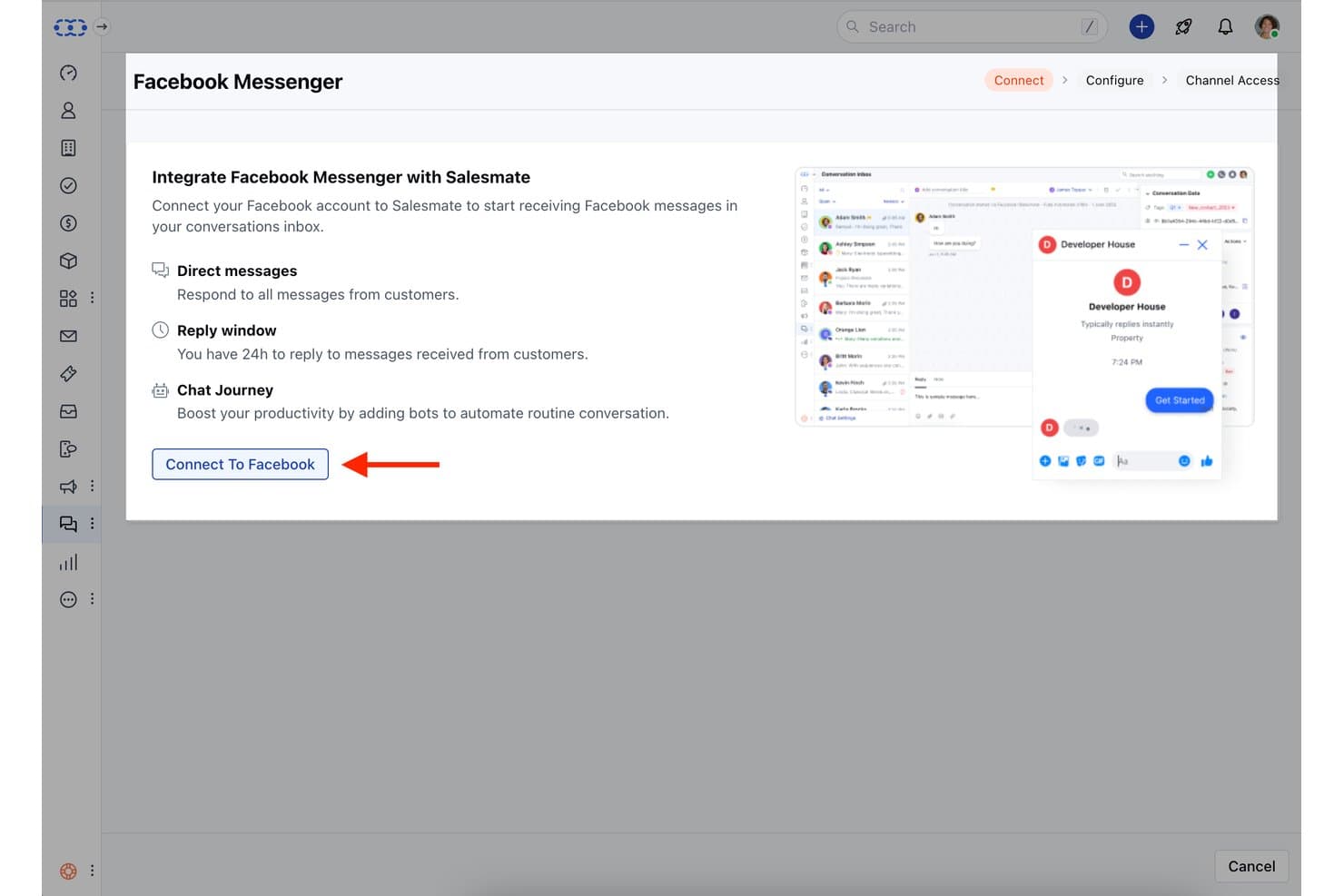Open Emails with the envelope icon
Viewport: 1344px width, 896px height.
68,336
